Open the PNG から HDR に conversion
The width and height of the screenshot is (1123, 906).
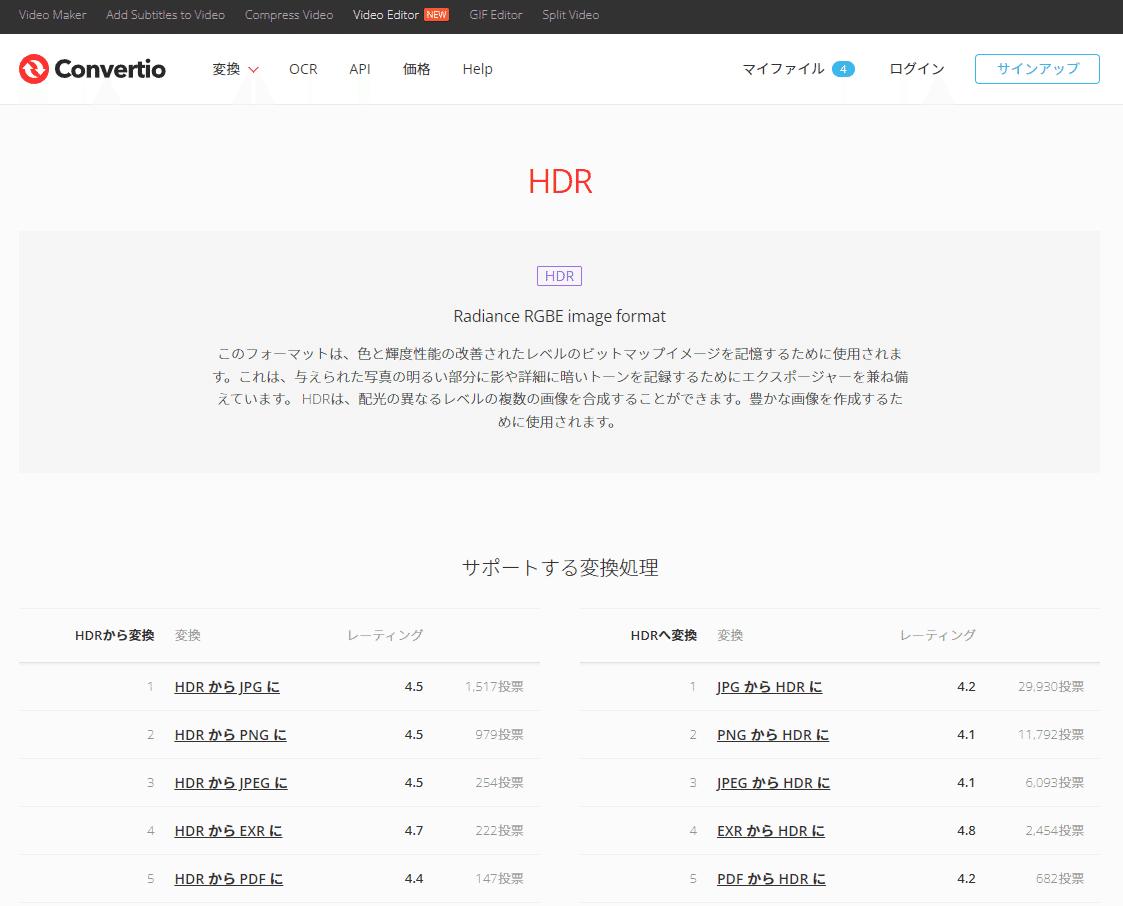pos(773,735)
